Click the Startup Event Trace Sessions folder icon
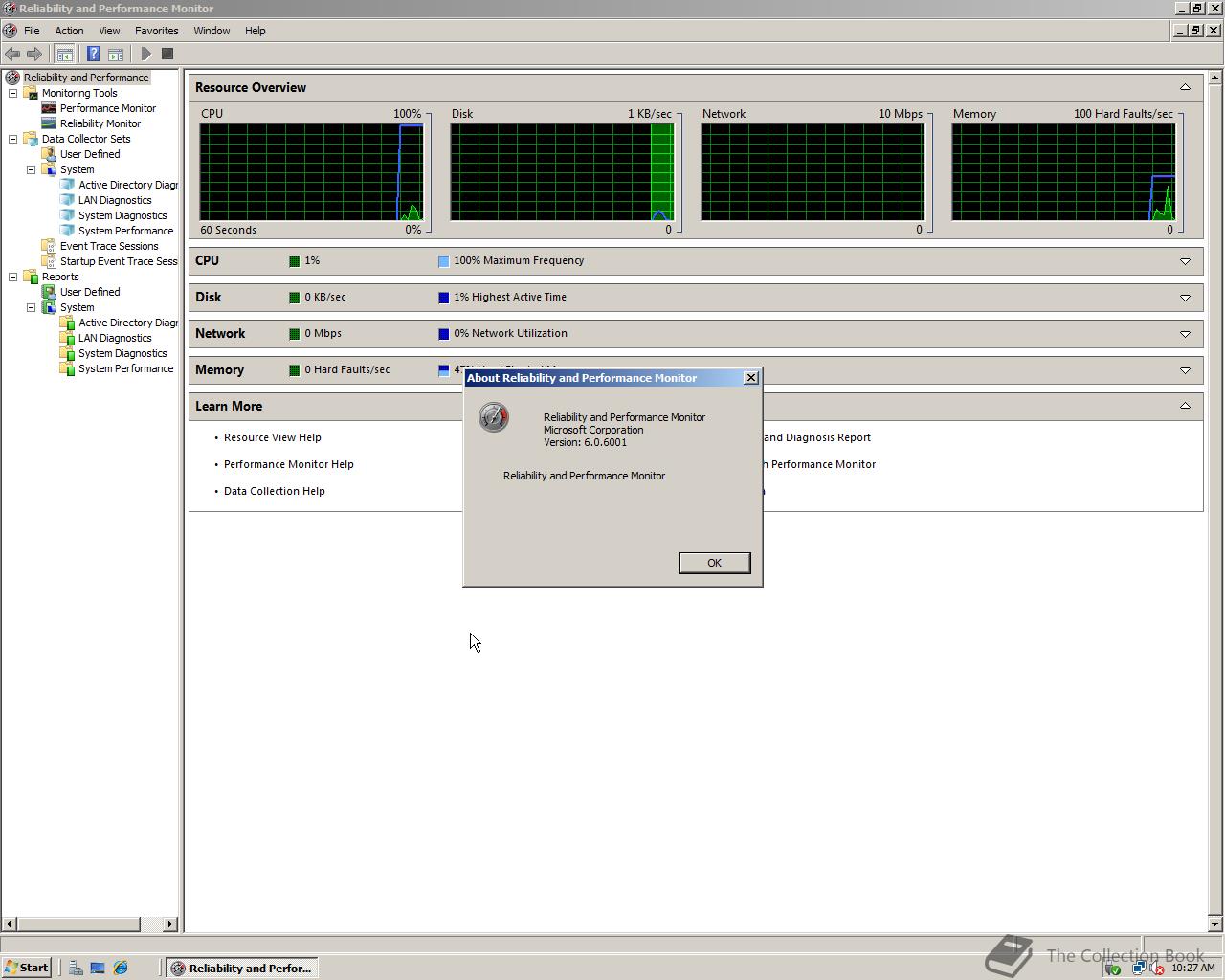Viewport: 1225px width, 980px height. tap(49, 261)
